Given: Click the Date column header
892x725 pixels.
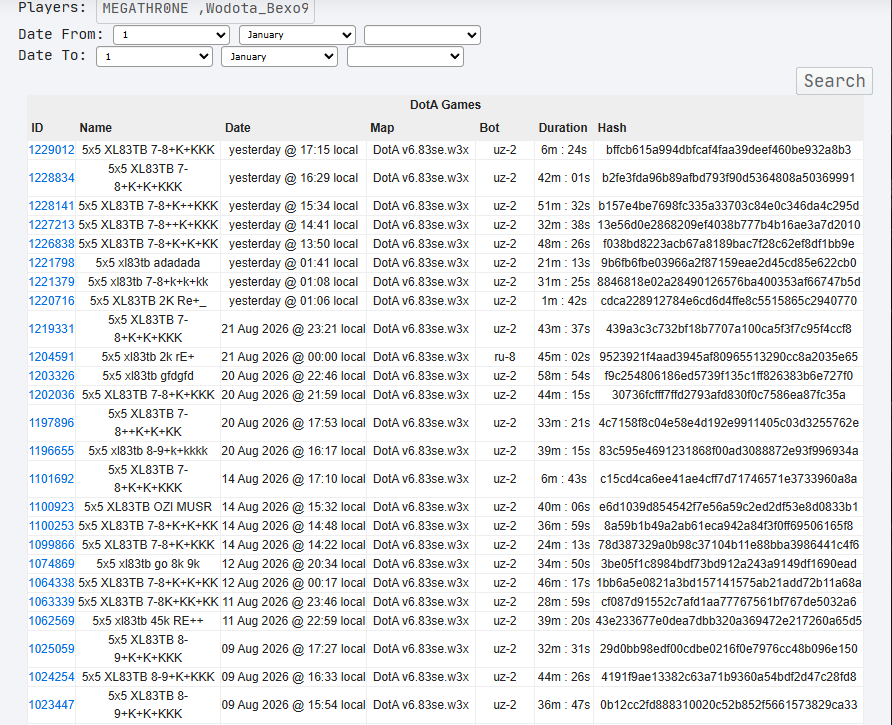Looking at the screenshot, I should click(x=237, y=127).
